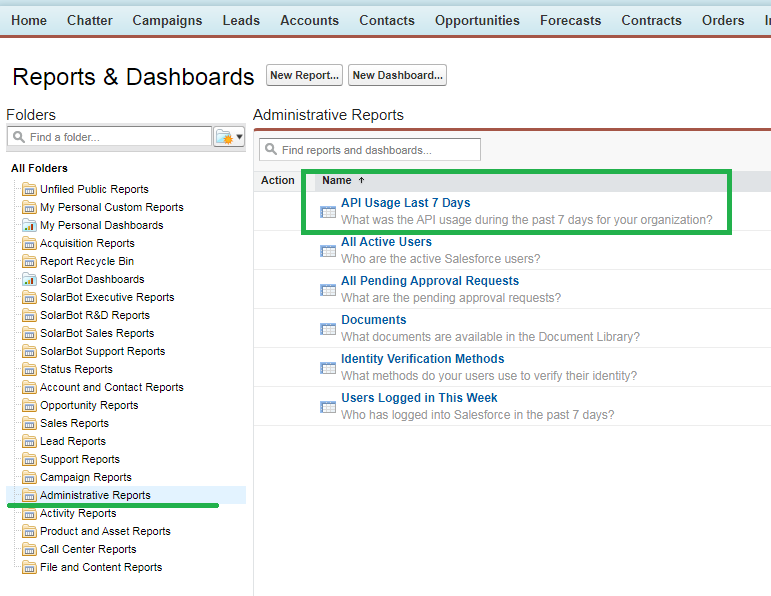Image resolution: width=771 pixels, height=596 pixels.
Task: Click the Action column header
Action: (278, 180)
